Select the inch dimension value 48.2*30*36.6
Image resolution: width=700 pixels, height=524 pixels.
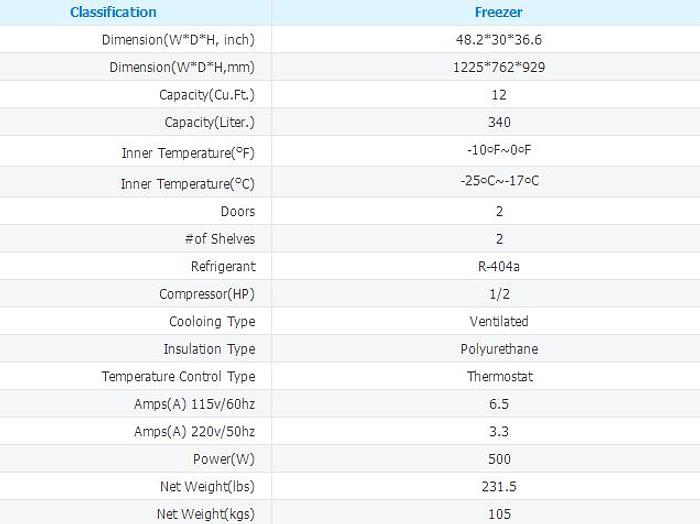tap(499, 40)
